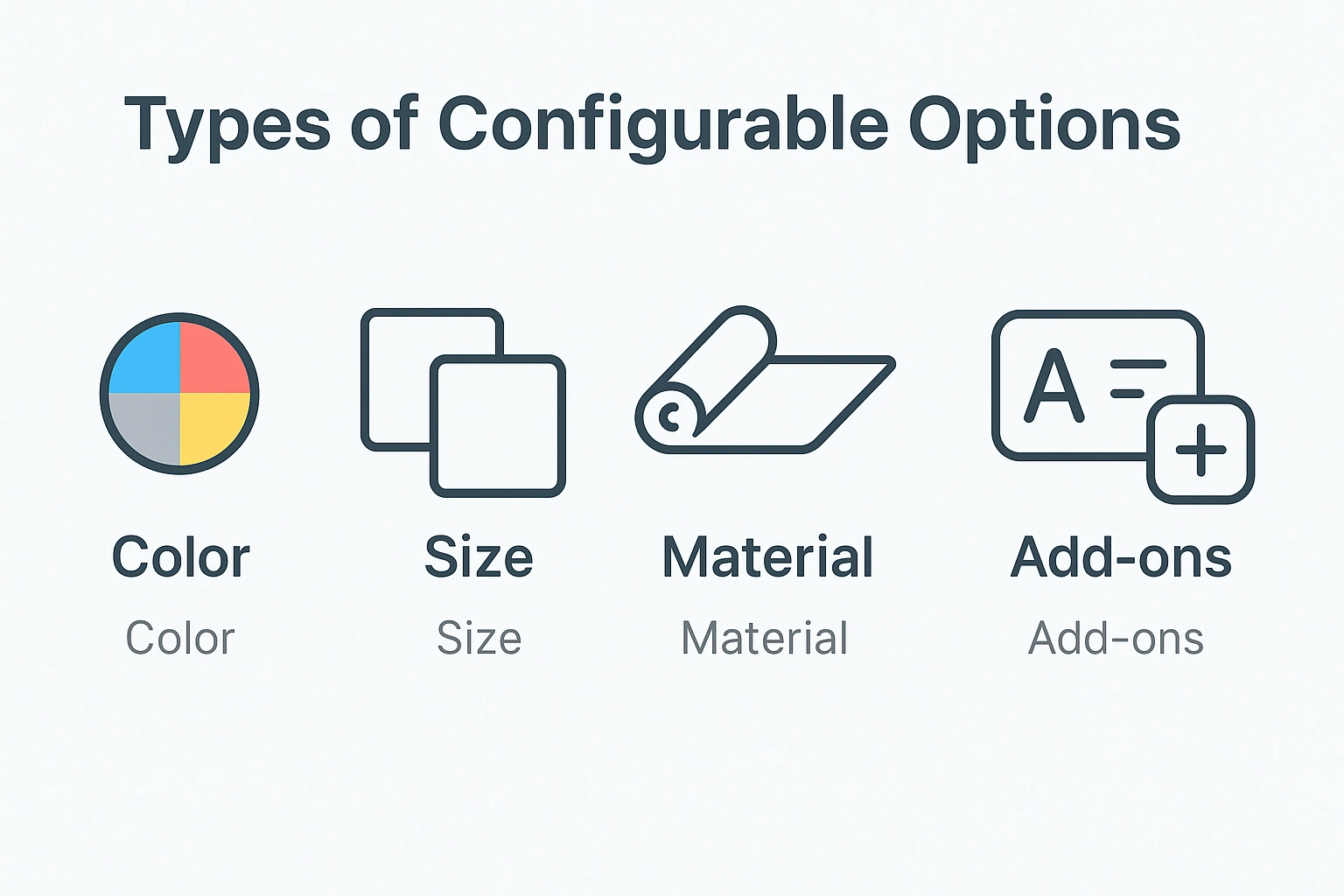The width and height of the screenshot is (1344, 896).
Task: Click the Types of Configurable Options heading
Action: pos(653,124)
